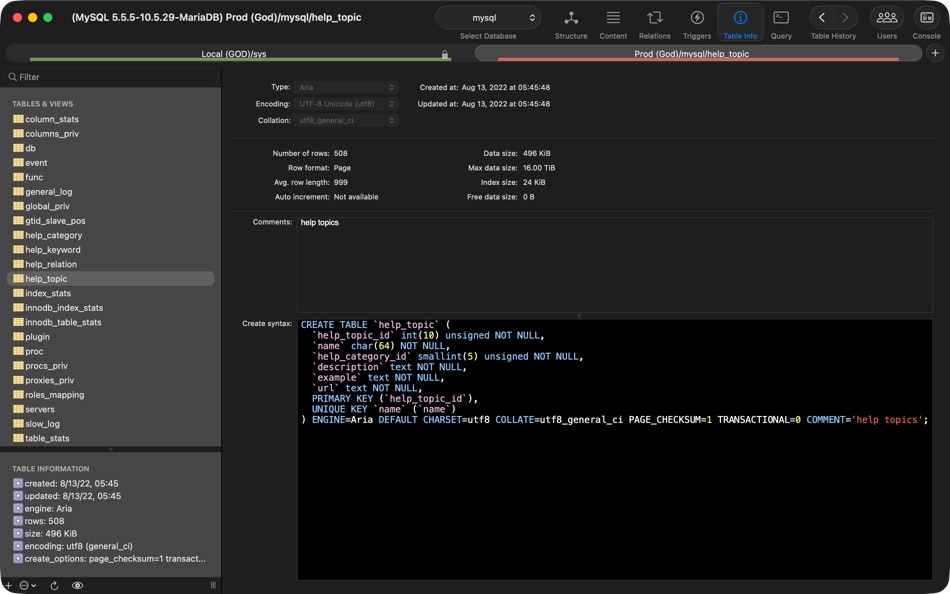Select the help_keyword table in sidebar

(53, 250)
